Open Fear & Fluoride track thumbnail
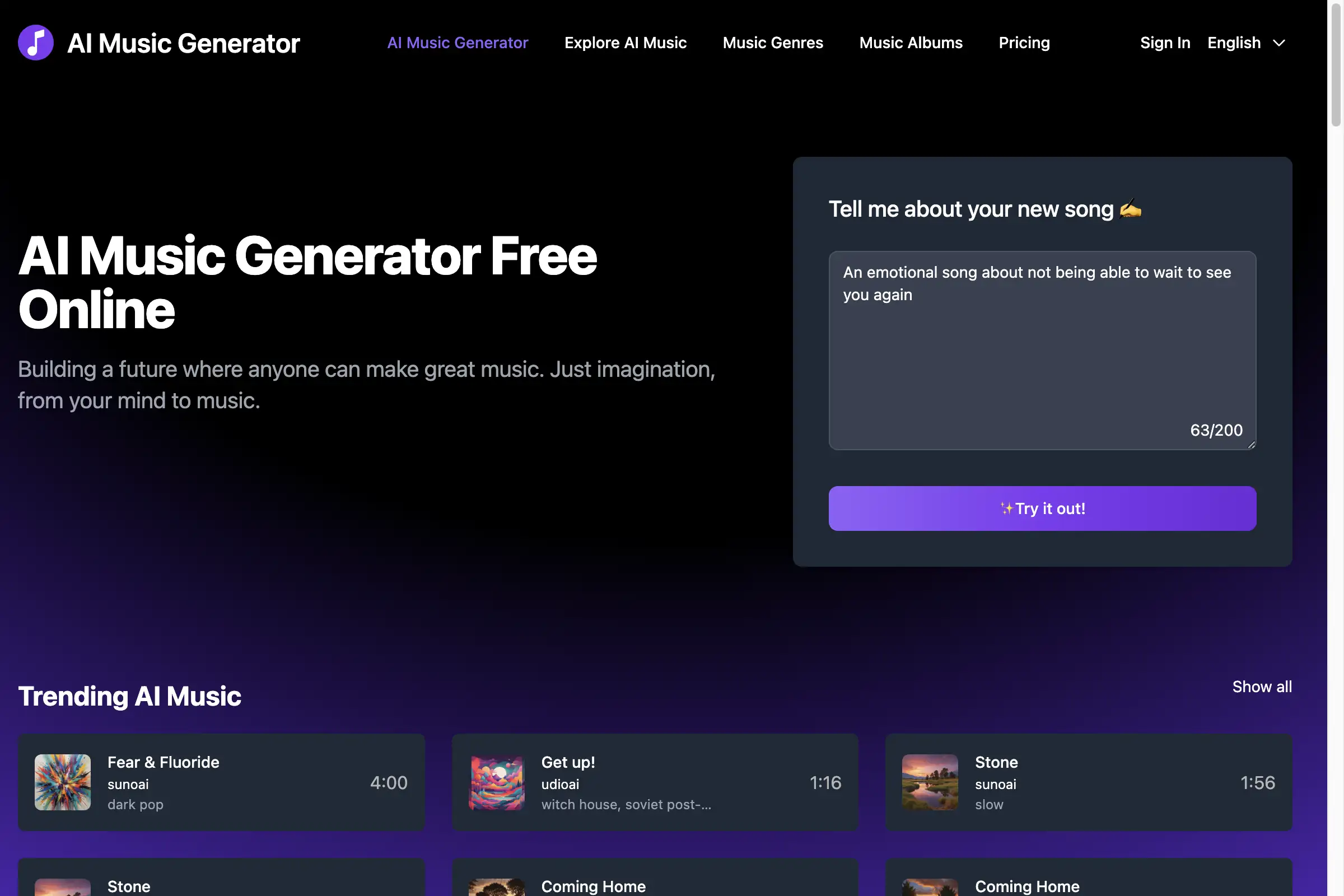1344x896 pixels. [x=62, y=782]
